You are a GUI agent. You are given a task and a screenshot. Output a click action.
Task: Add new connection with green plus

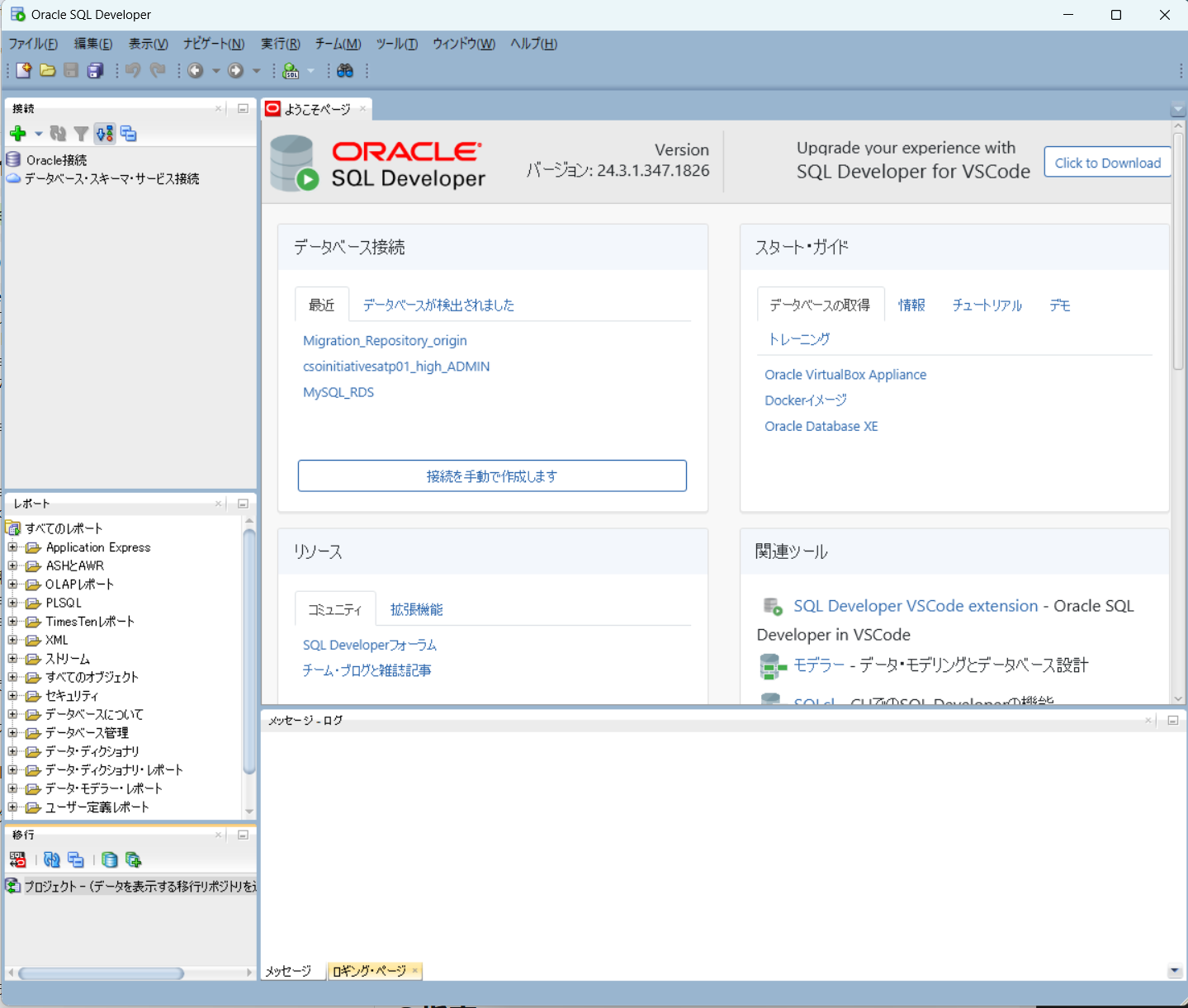[18, 134]
